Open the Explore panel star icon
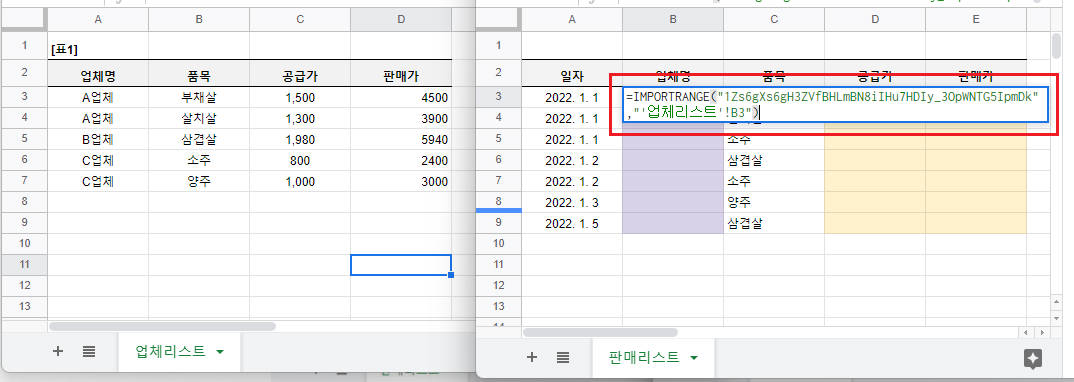 click(1033, 358)
